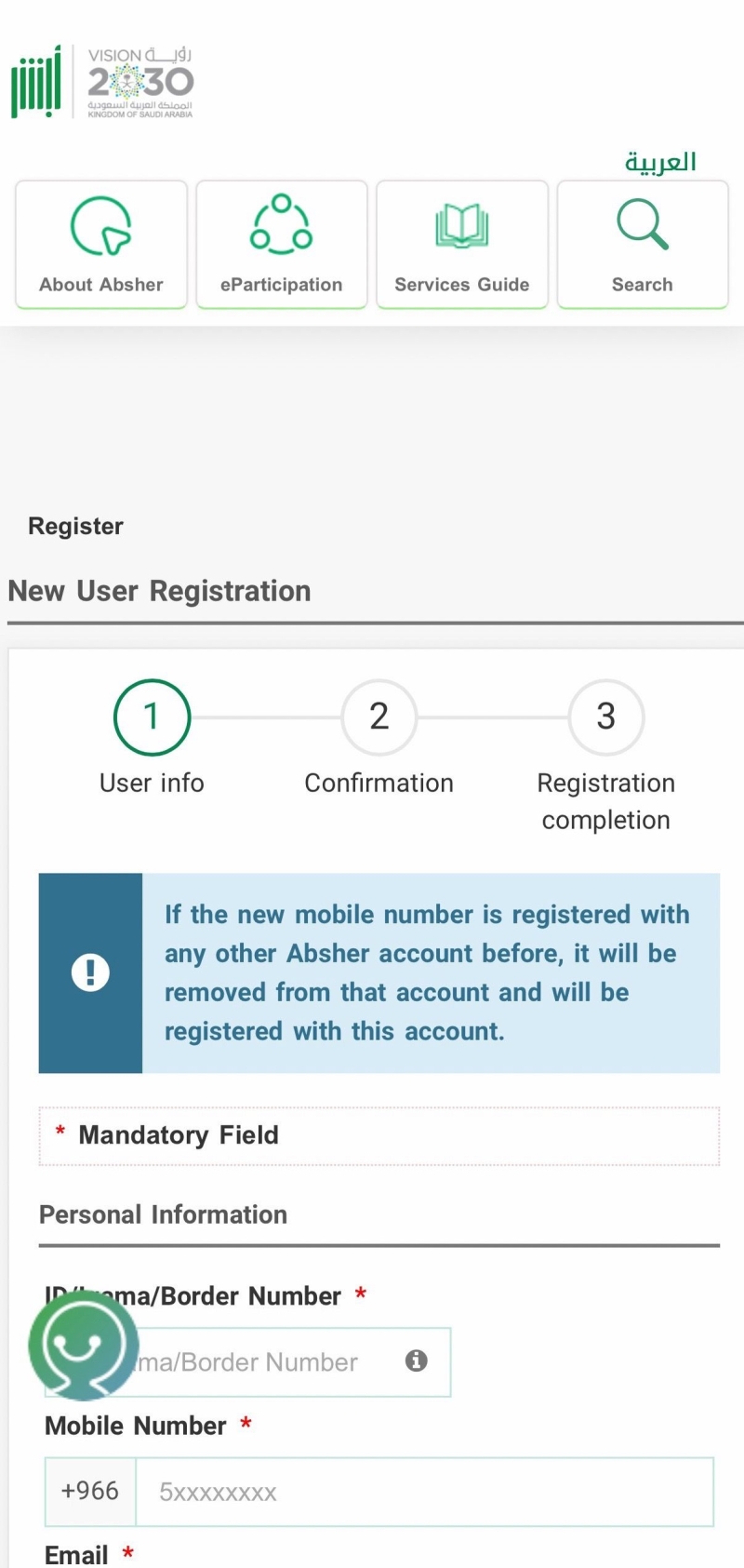744x1568 pixels.
Task: Click the New User Registration heading
Action: [x=159, y=591]
